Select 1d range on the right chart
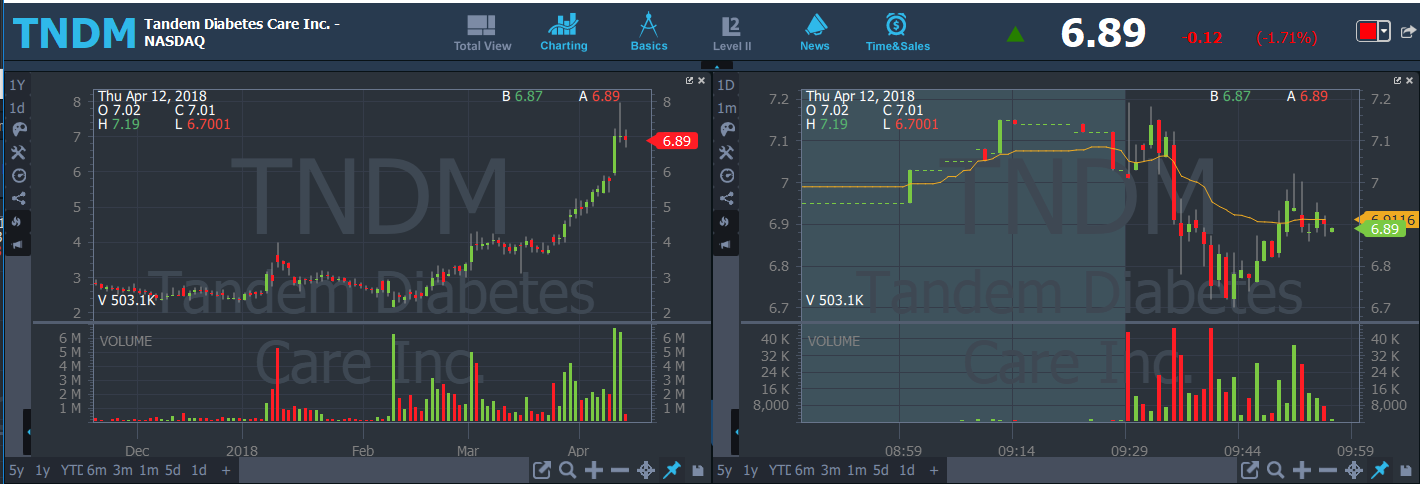 click(907, 470)
